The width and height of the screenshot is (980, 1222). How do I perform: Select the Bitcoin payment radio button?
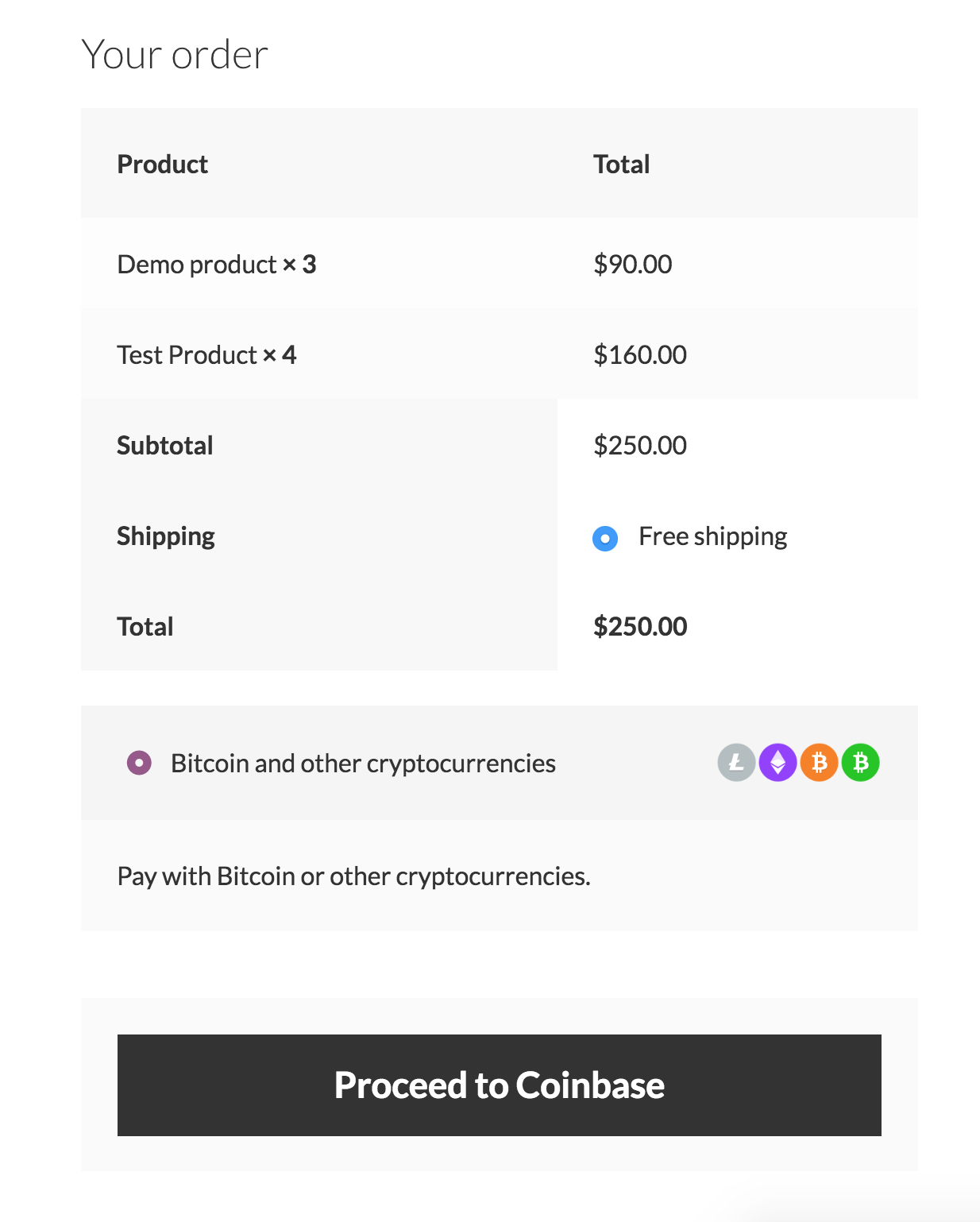pyautogui.click(x=139, y=764)
